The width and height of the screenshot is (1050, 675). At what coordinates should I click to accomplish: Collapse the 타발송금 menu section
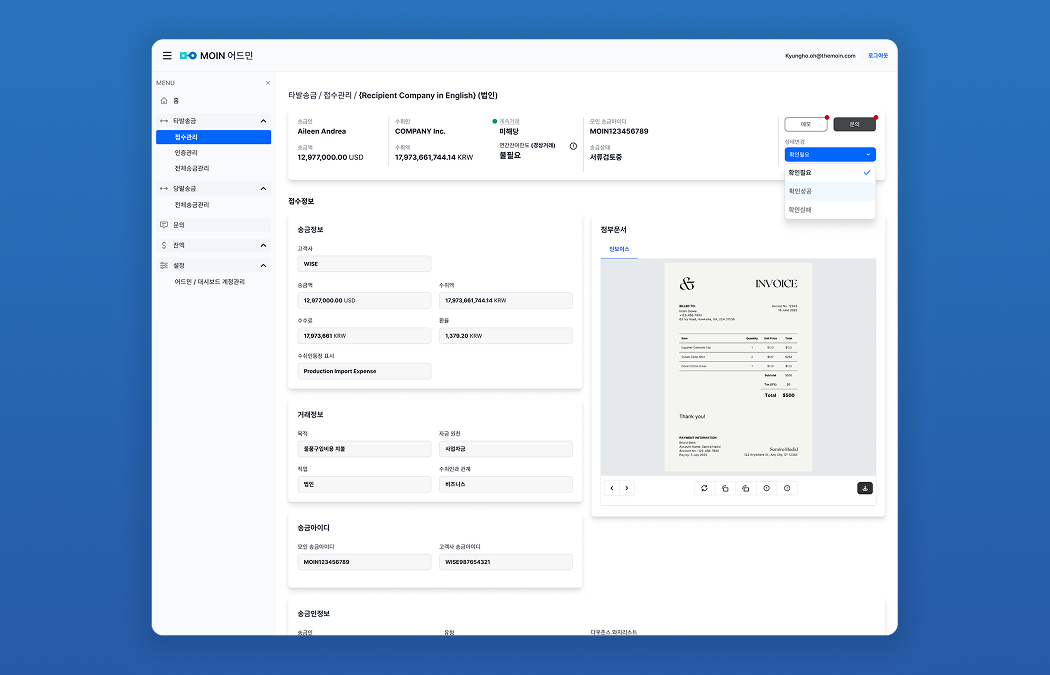pos(263,121)
